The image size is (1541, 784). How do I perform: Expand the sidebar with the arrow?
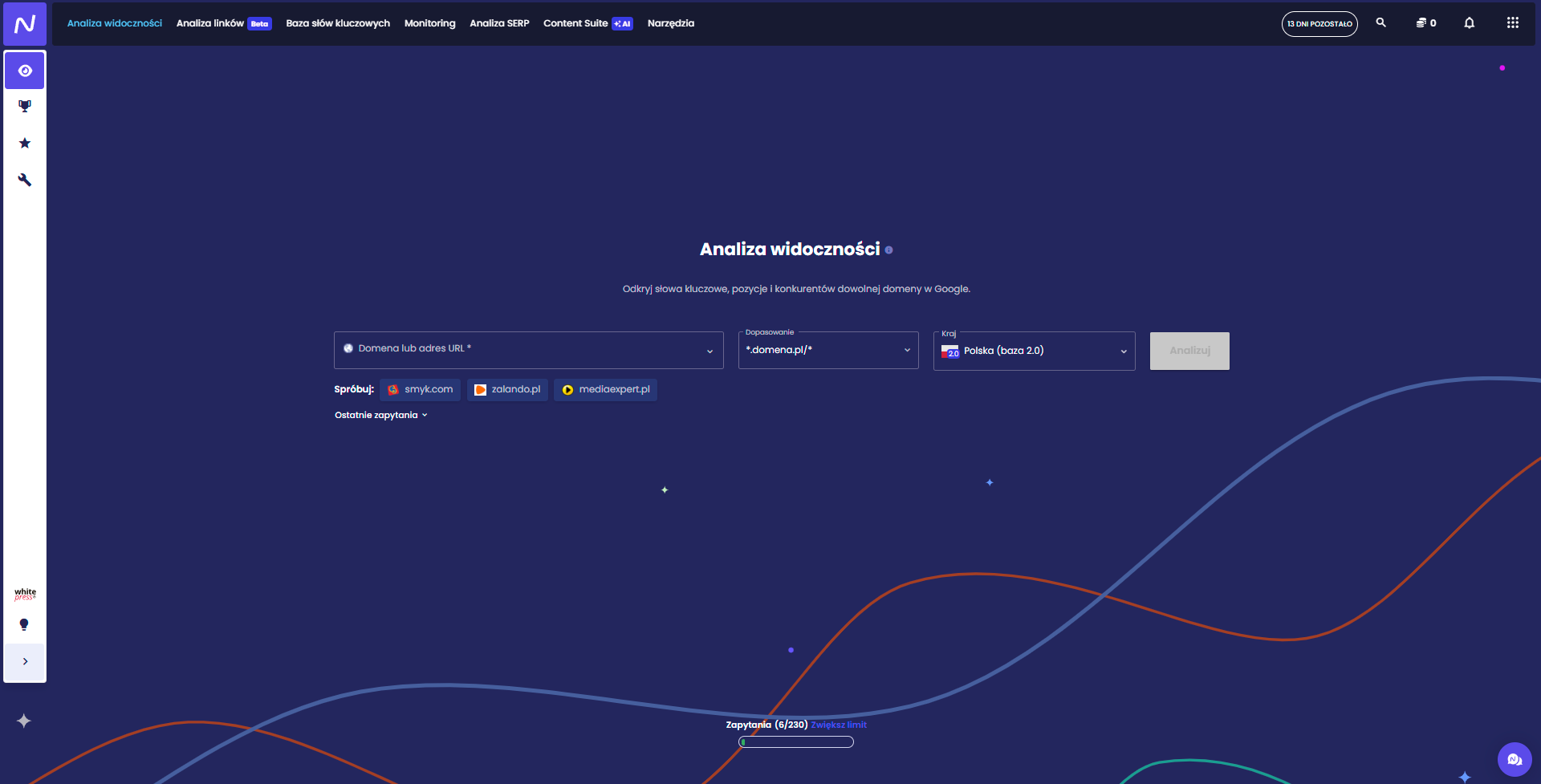click(x=25, y=661)
